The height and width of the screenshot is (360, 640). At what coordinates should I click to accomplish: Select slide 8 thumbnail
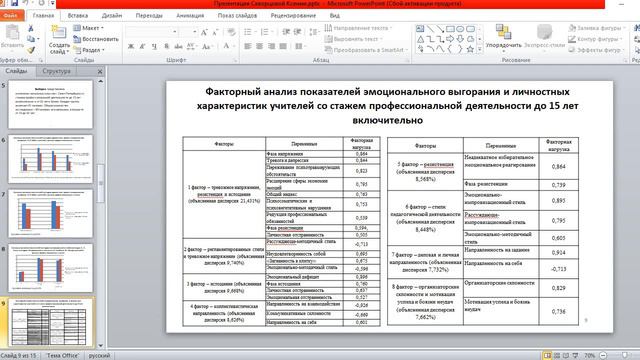coord(51,268)
